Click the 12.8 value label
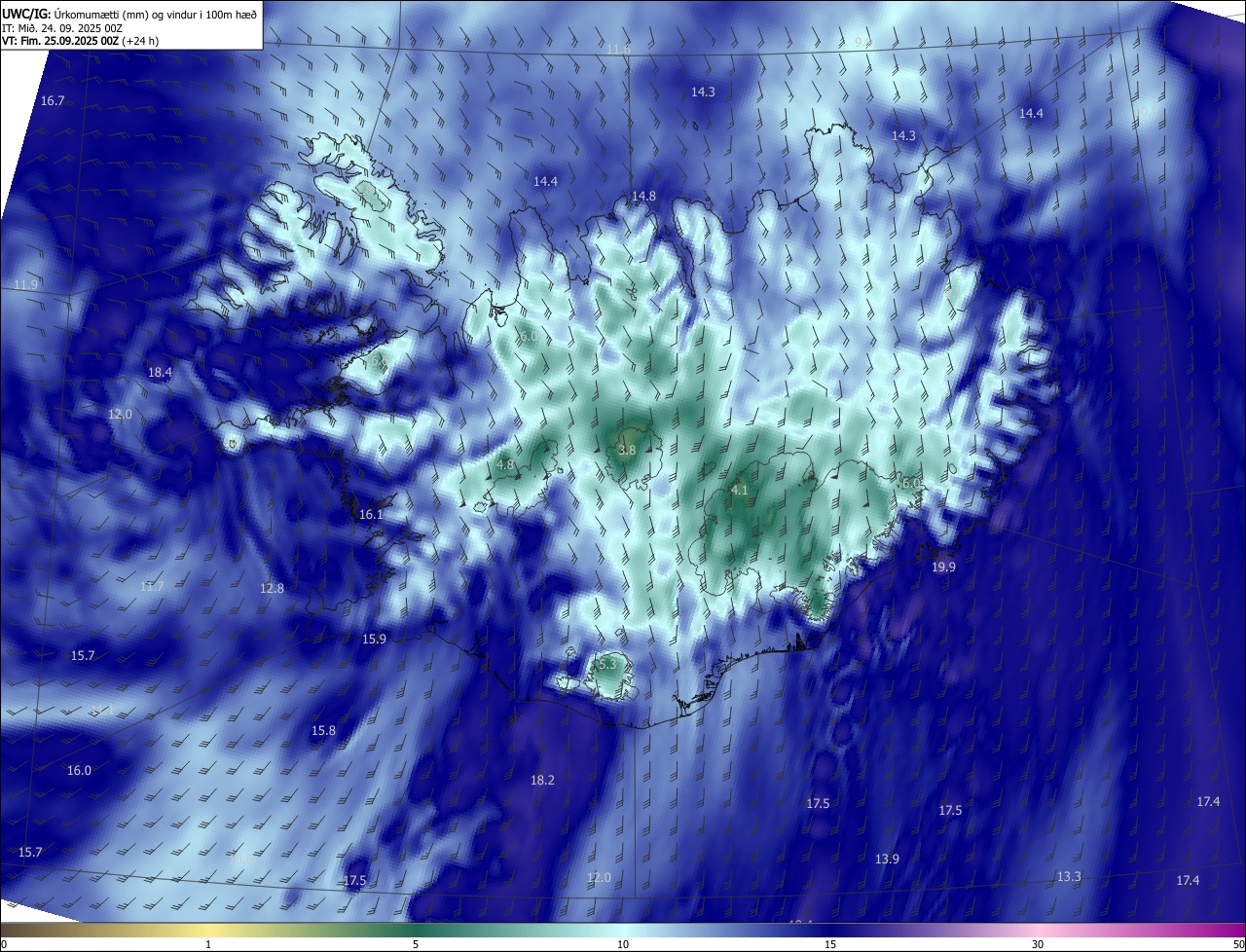1246x952 pixels. [272, 588]
